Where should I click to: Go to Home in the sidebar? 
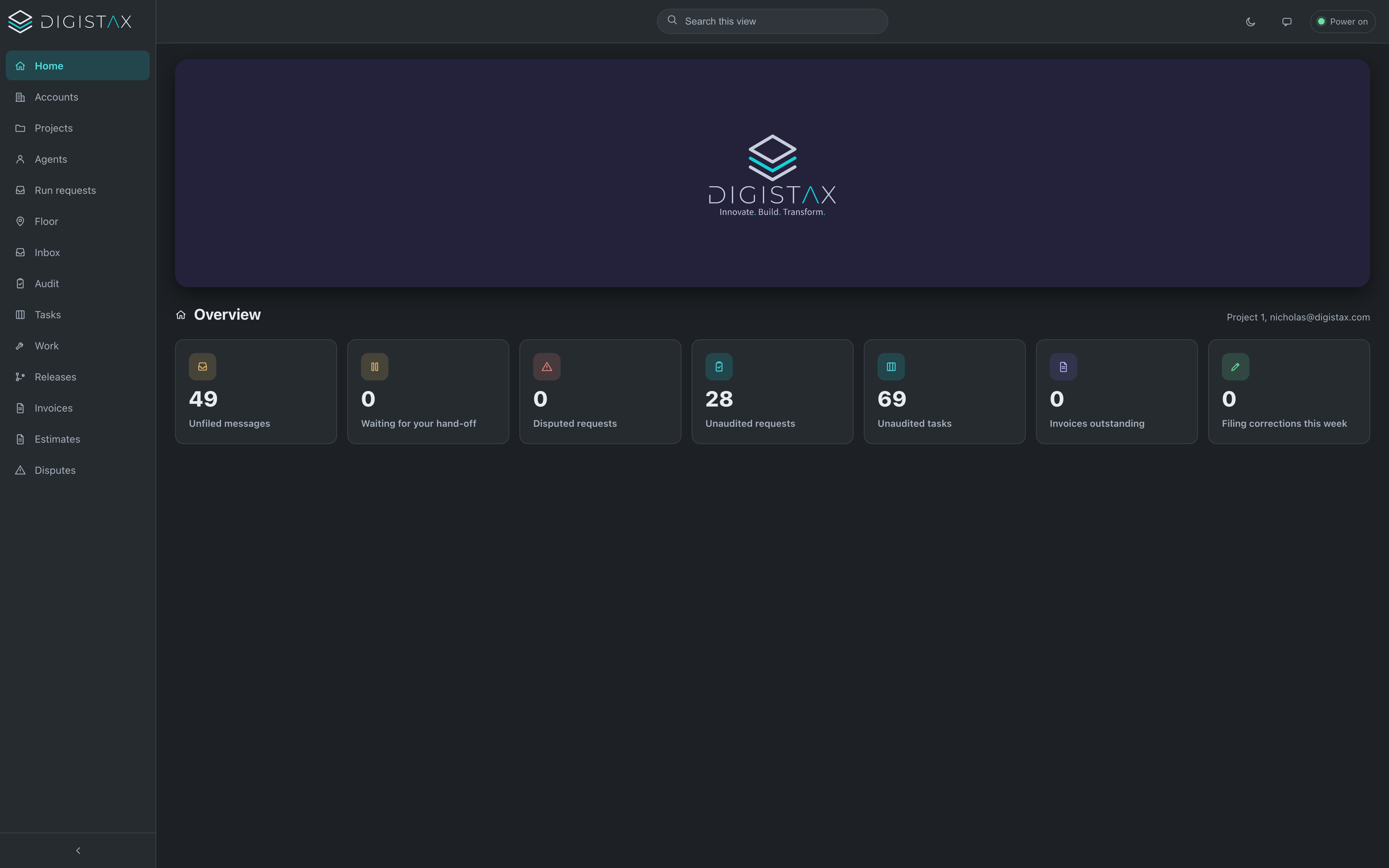click(78, 65)
